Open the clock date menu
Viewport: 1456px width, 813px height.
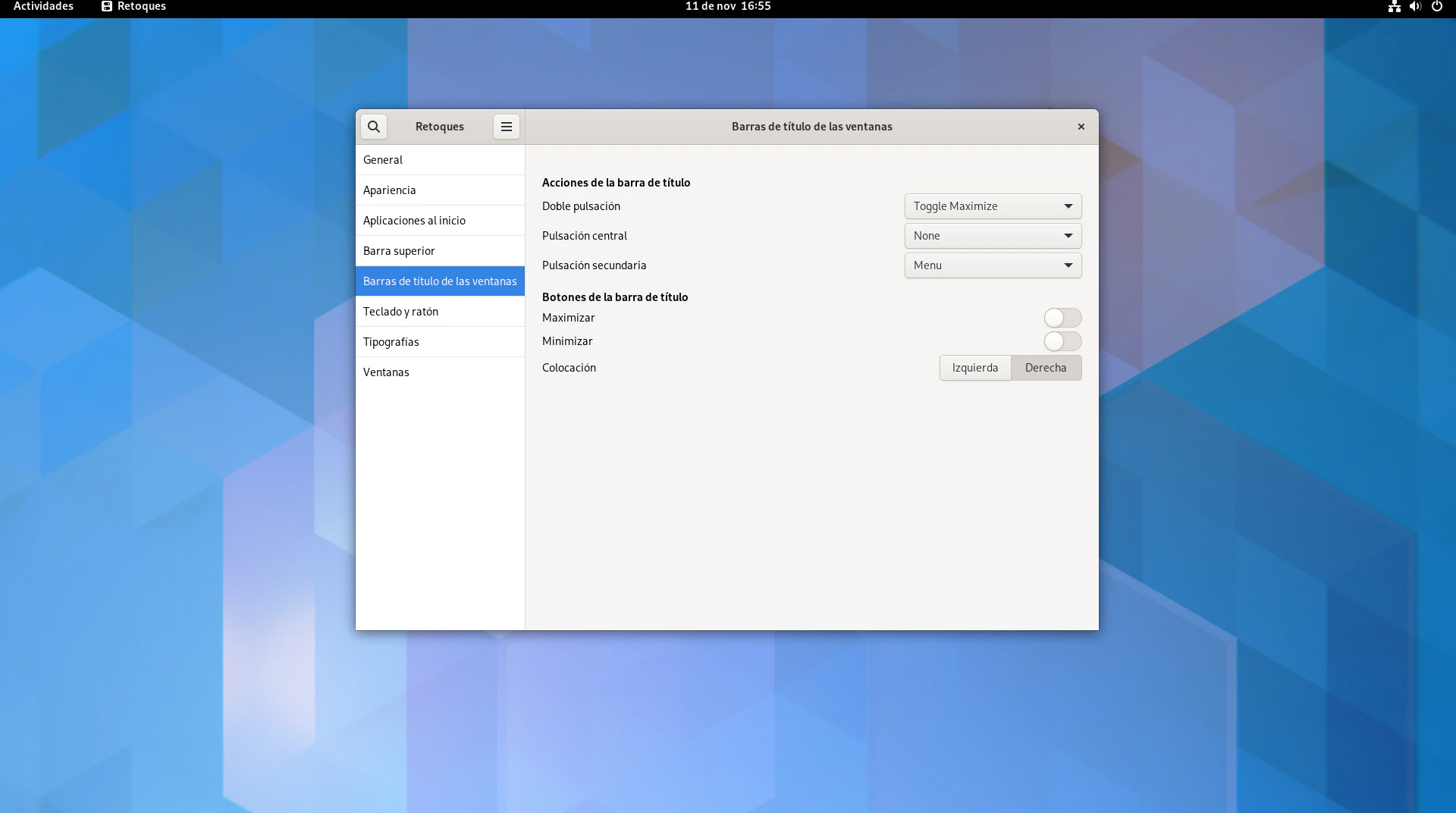(728, 7)
